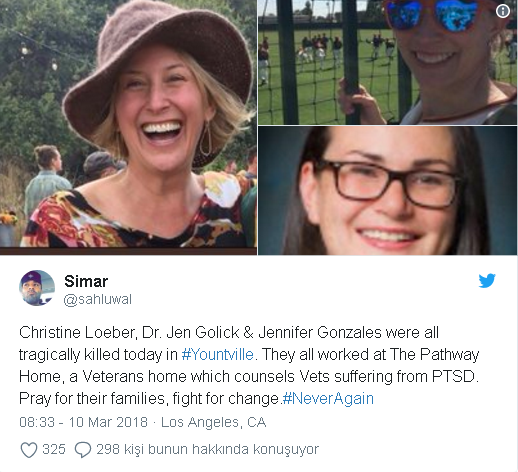Open the @sahluwal handle link

(97, 299)
